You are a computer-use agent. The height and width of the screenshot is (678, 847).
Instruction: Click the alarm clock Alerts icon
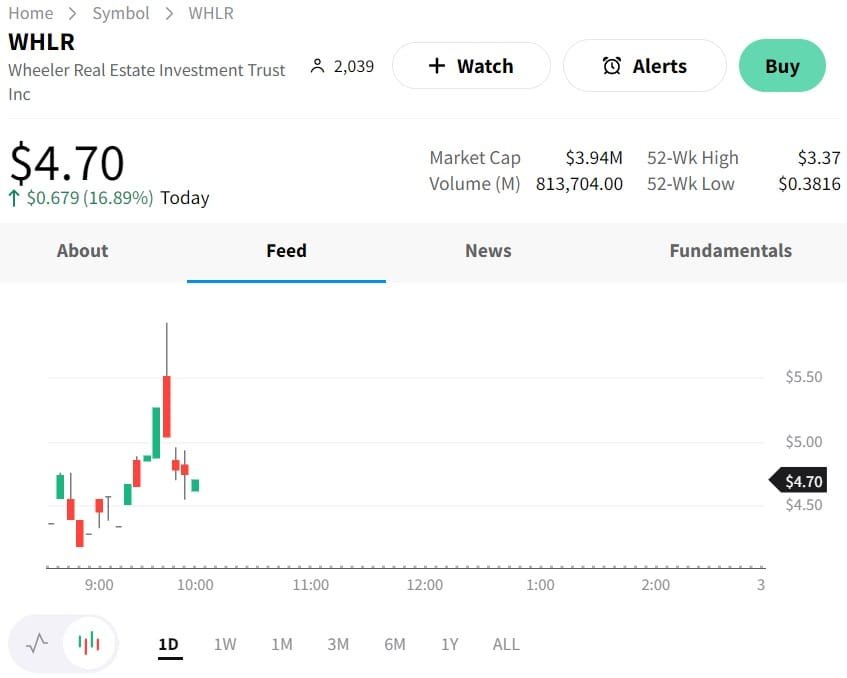tap(612, 66)
